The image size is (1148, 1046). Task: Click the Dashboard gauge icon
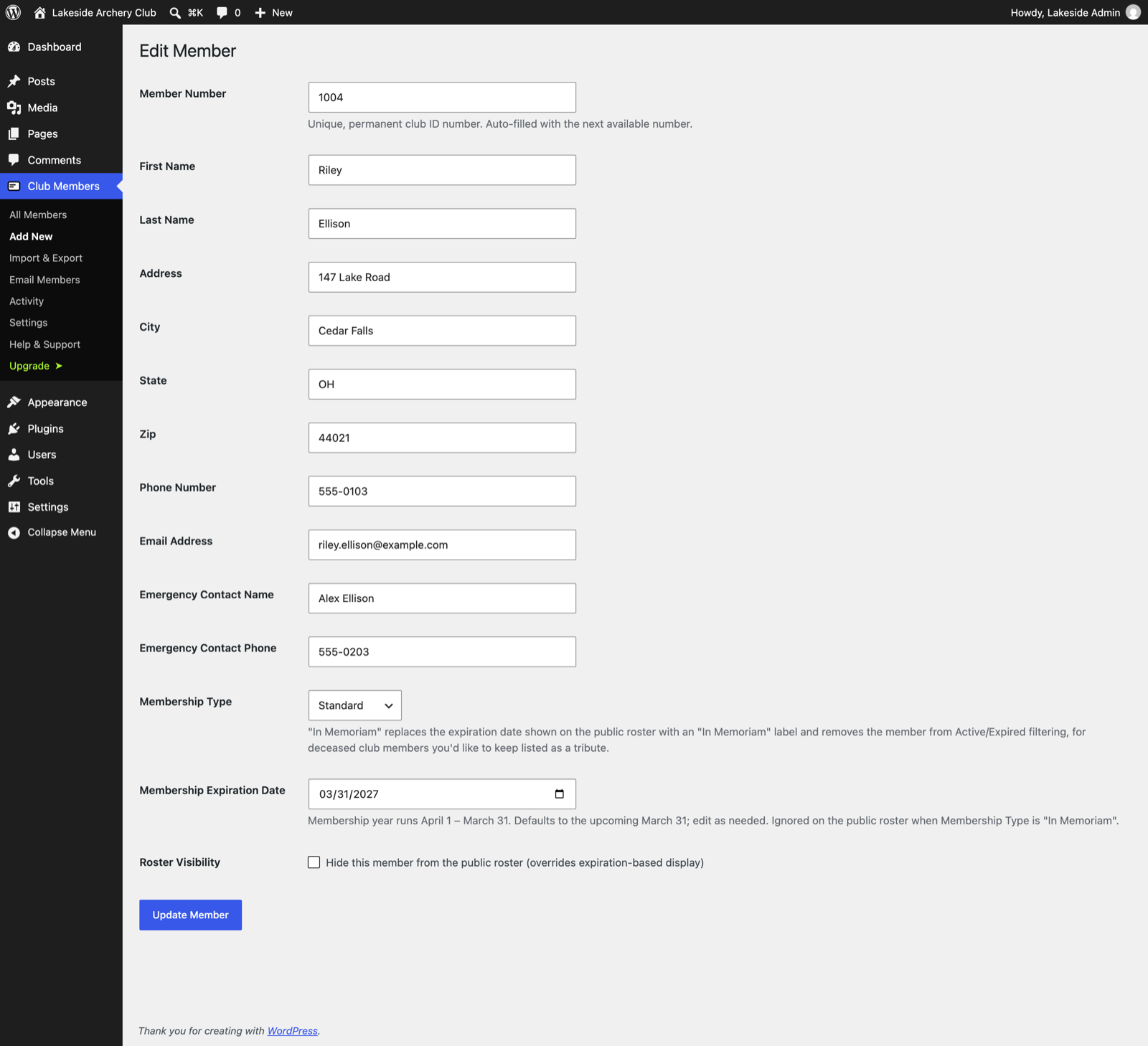pos(14,47)
